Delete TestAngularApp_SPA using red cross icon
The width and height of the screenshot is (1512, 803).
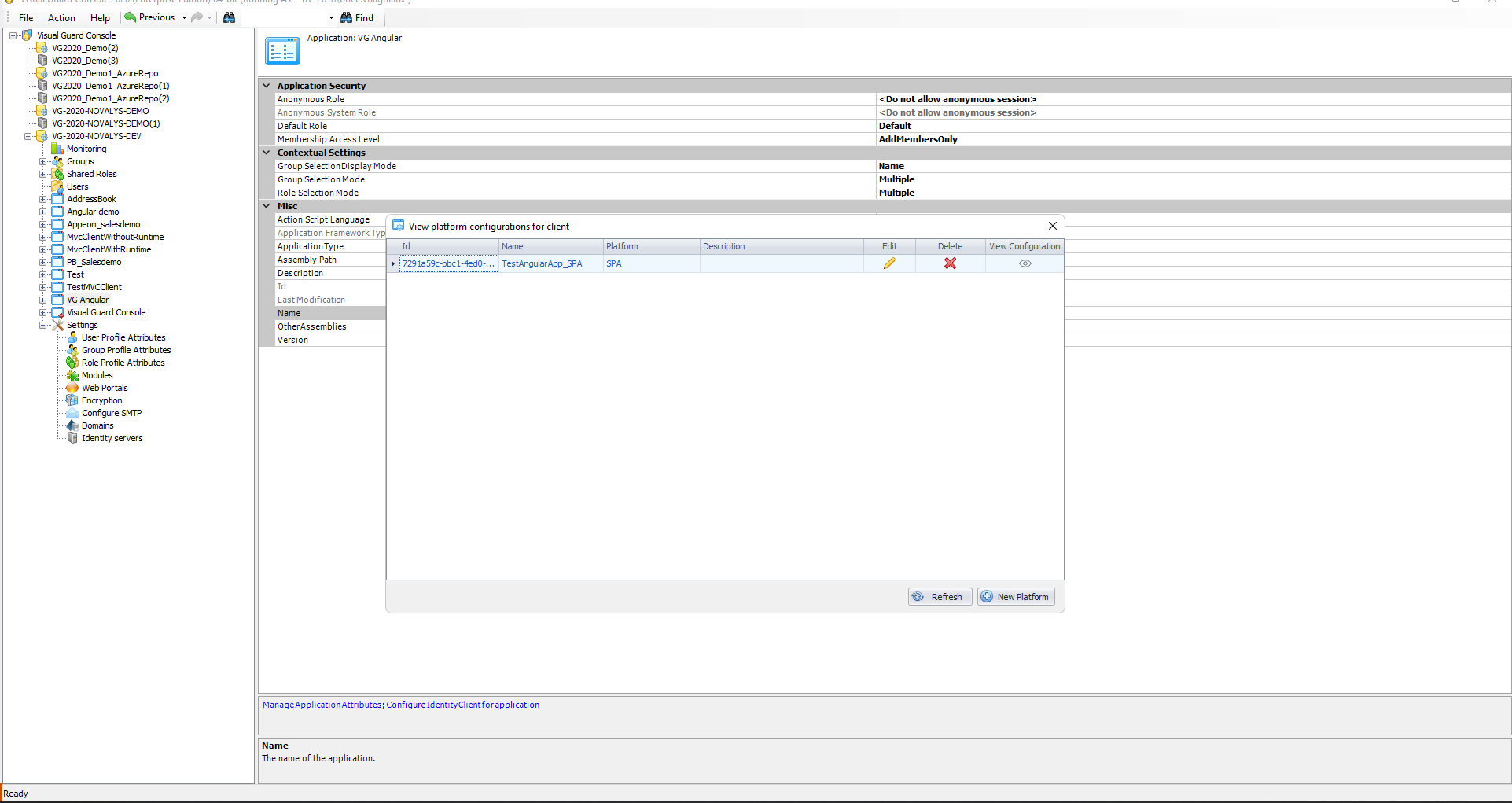pyautogui.click(x=950, y=263)
